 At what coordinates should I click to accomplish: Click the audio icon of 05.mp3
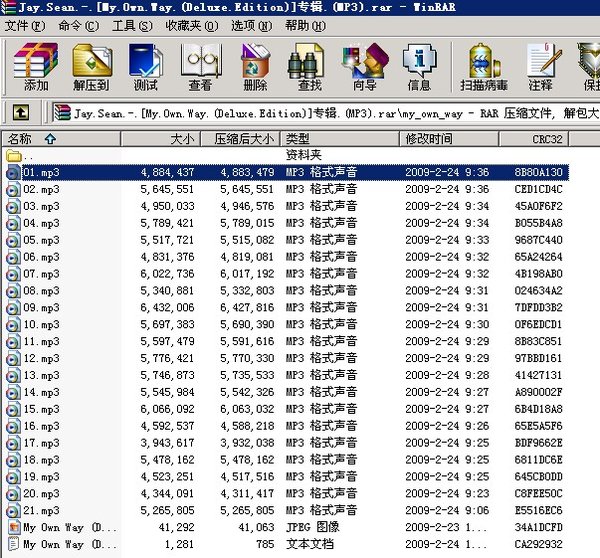click(x=13, y=241)
